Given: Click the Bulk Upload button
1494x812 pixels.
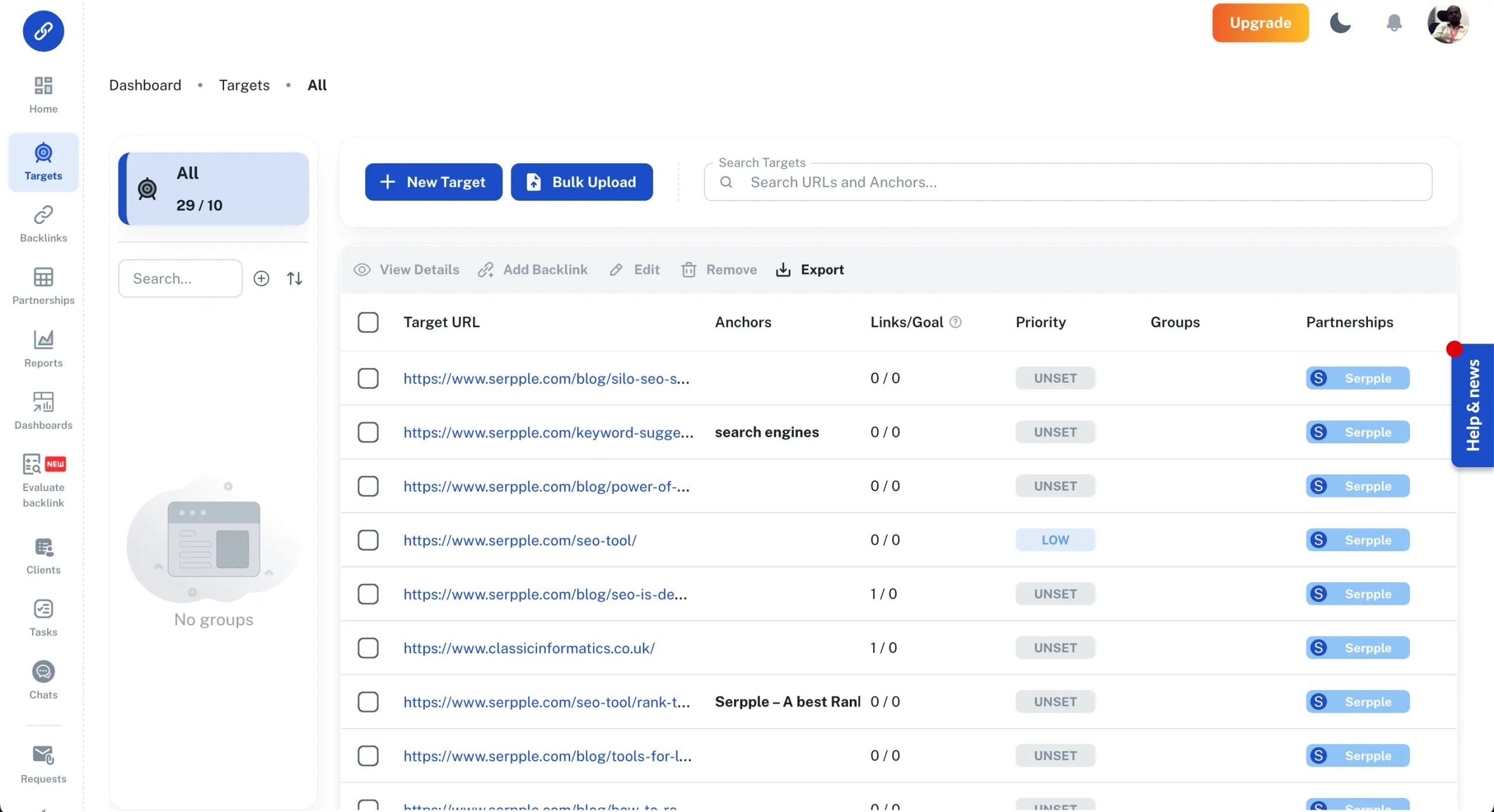Looking at the screenshot, I should point(582,182).
